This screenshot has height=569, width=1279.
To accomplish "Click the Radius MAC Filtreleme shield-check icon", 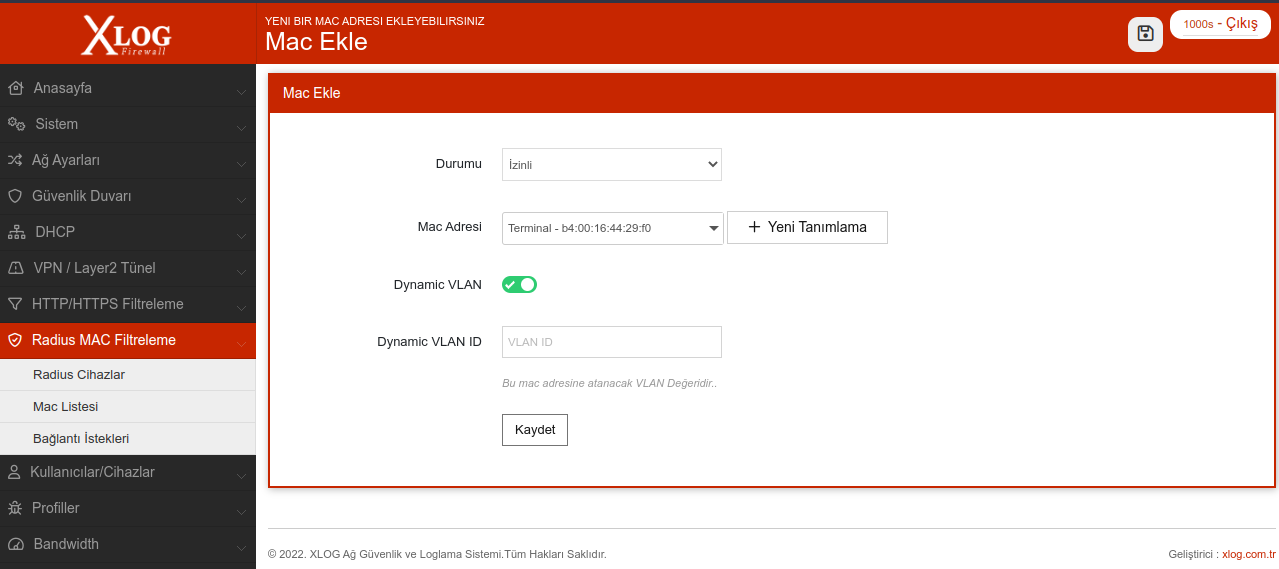I will 15,340.
